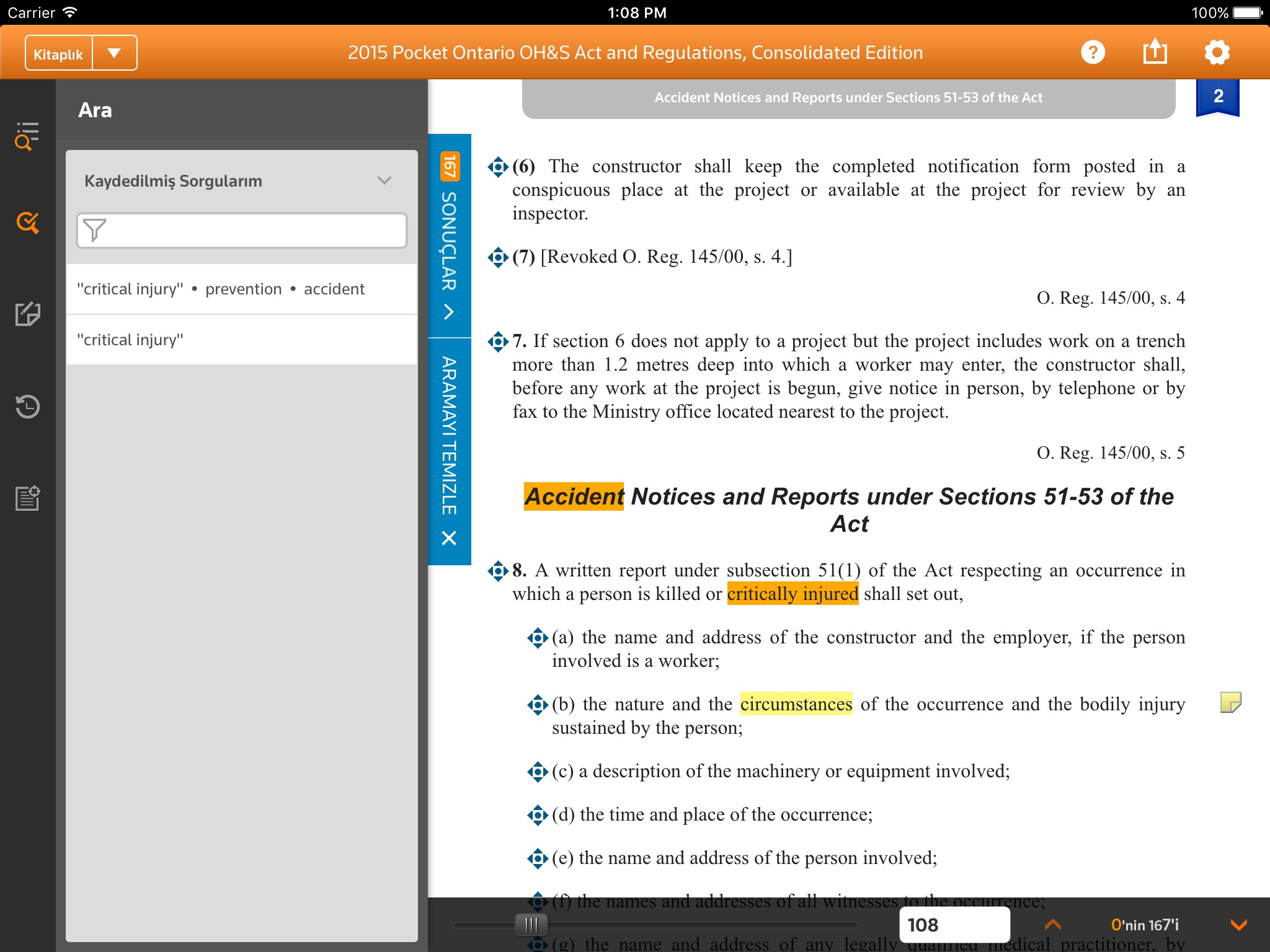This screenshot has width=1270, height=952.
Task: Open Kitaplık library dropdown menu
Action: pos(115,53)
